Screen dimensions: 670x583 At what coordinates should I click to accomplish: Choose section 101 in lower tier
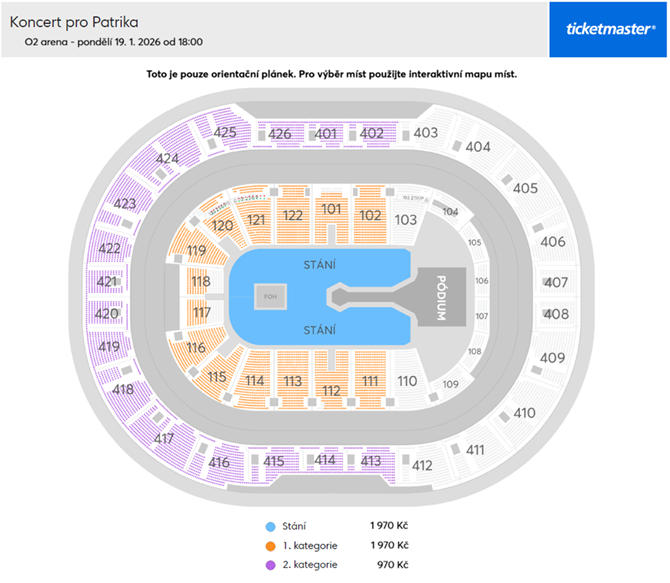pos(332,210)
